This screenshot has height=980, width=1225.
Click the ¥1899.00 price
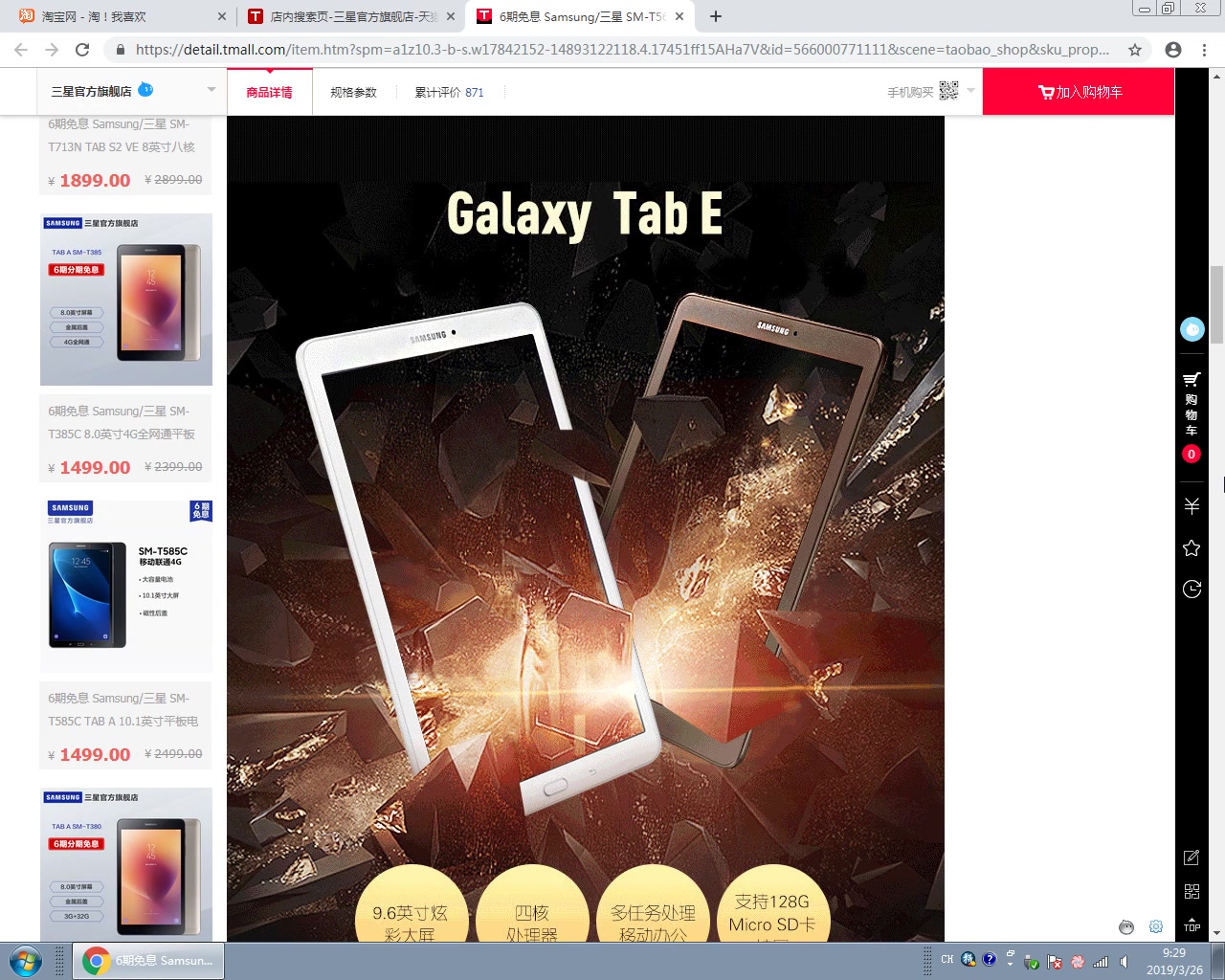click(x=89, y=180)
